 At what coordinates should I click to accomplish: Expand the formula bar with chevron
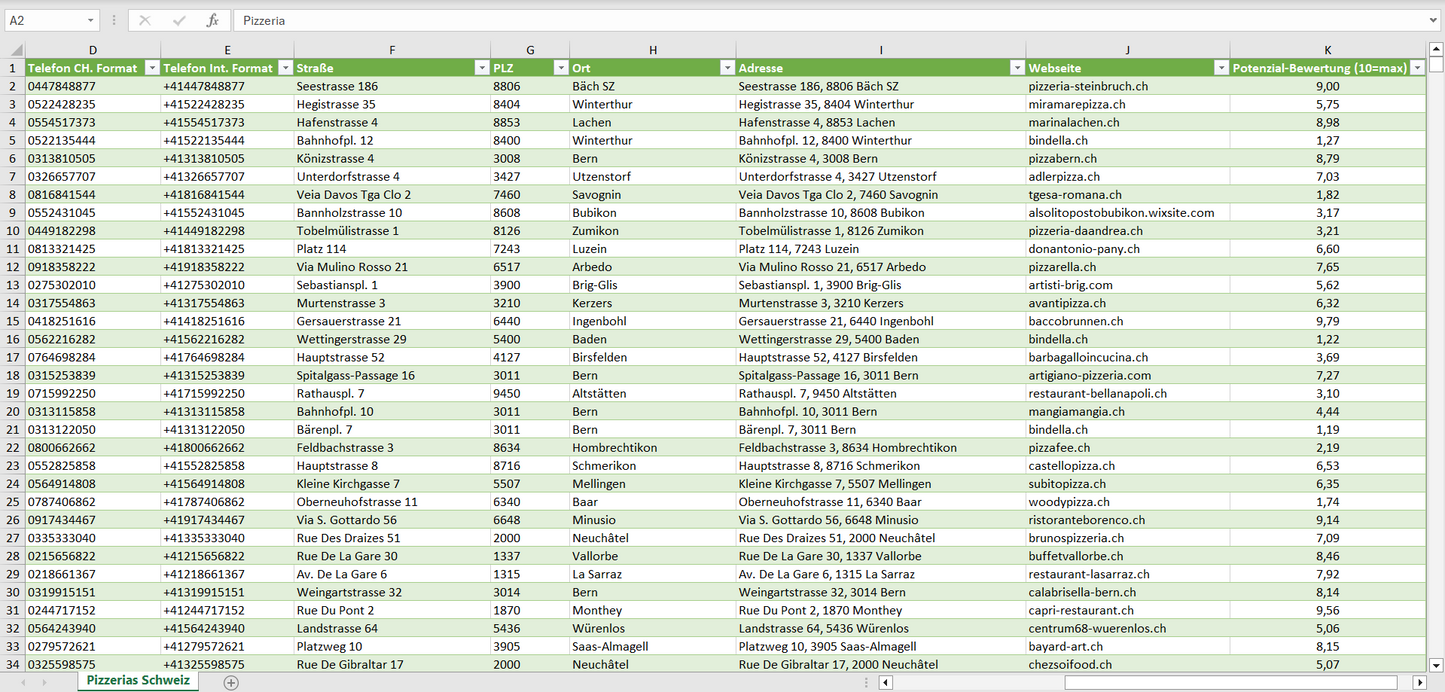click(1434, 20)
